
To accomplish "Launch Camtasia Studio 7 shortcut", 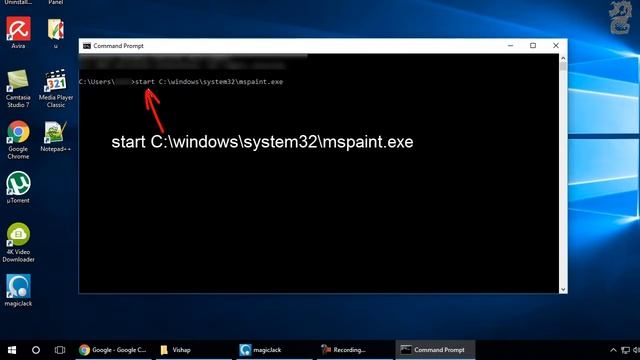I will [18, 89].
